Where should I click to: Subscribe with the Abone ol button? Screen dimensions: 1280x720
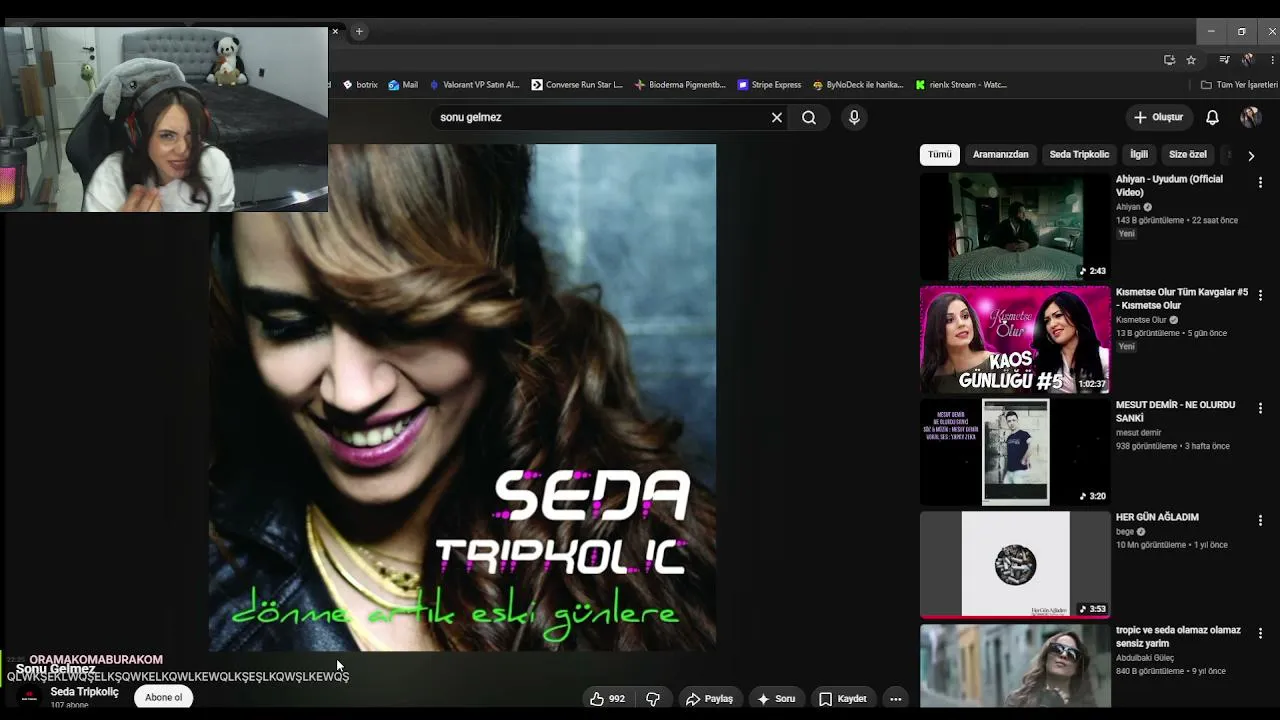click(x=163, y=697)
